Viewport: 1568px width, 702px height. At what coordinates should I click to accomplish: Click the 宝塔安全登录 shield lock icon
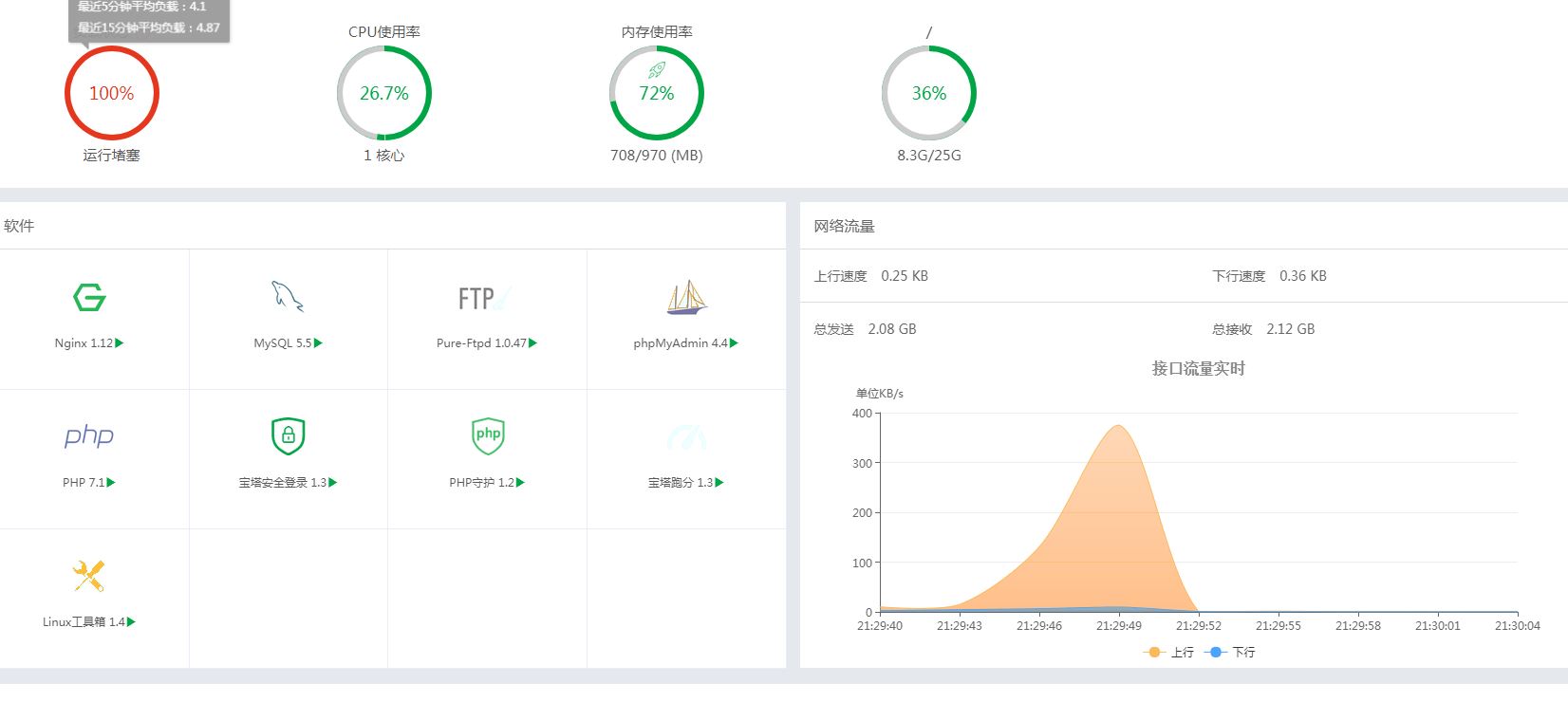pyautogui.click(x=288, y=435)
